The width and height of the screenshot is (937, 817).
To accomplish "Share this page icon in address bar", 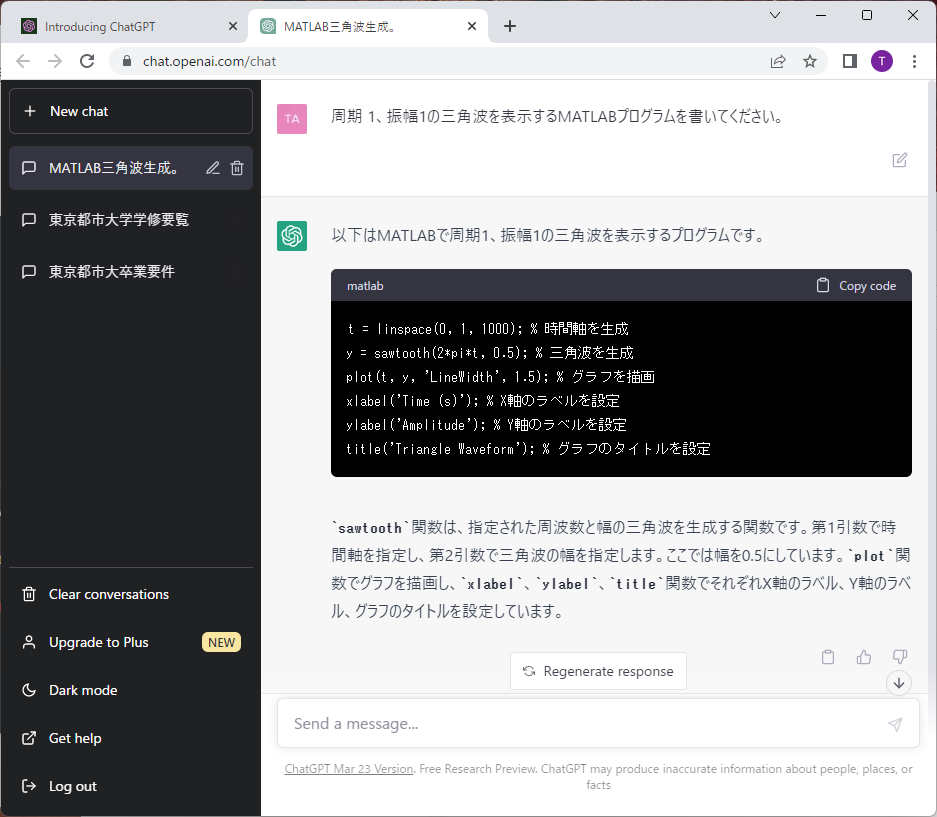I will tap(778, 61).
